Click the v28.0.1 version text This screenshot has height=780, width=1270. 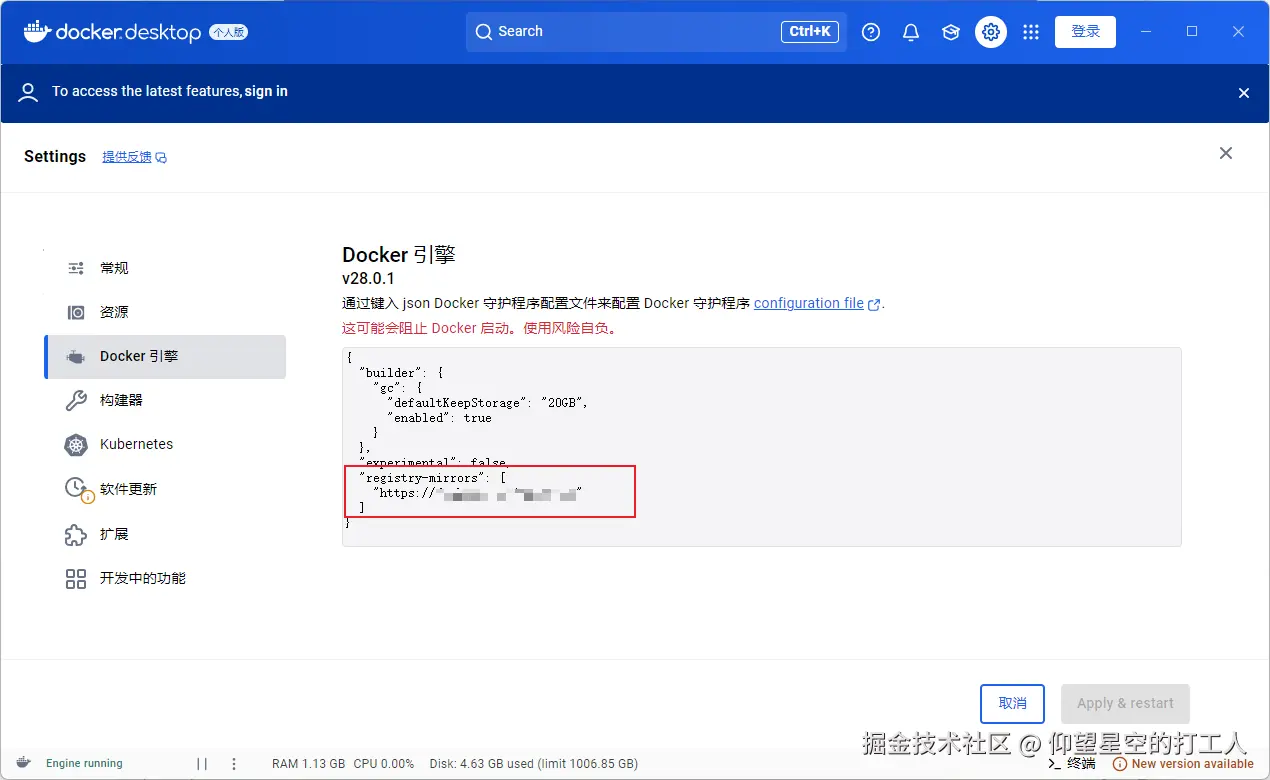pos(368,279)
